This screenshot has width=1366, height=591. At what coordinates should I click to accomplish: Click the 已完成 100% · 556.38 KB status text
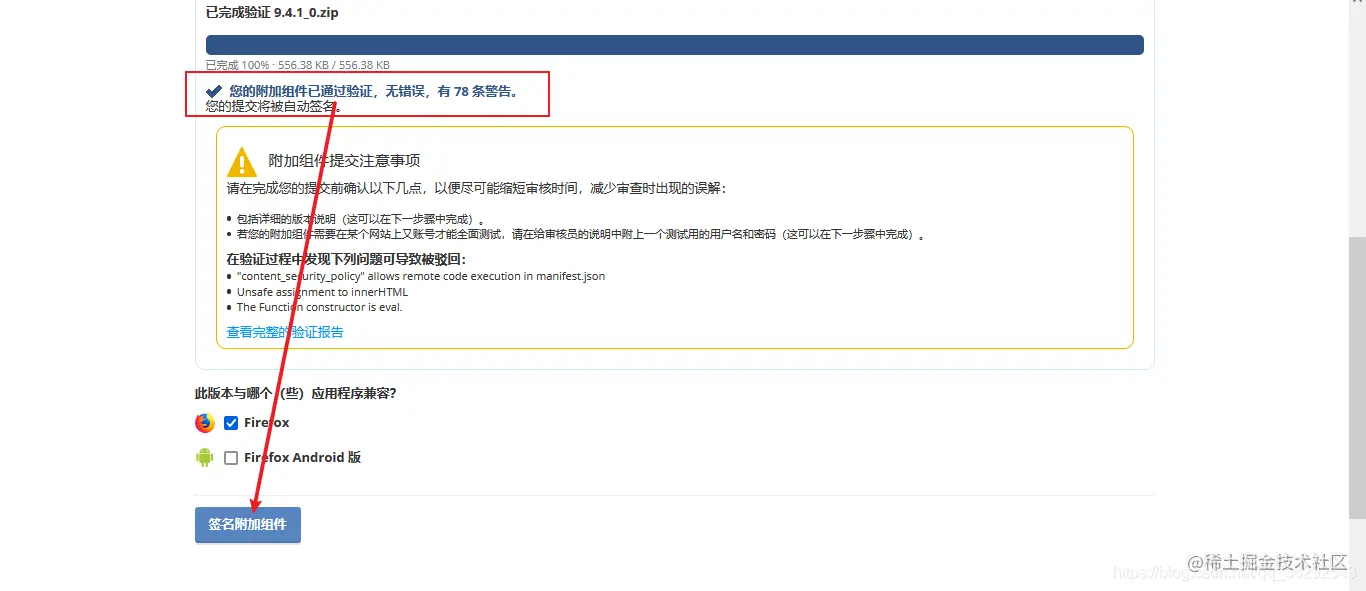(298, 65)
